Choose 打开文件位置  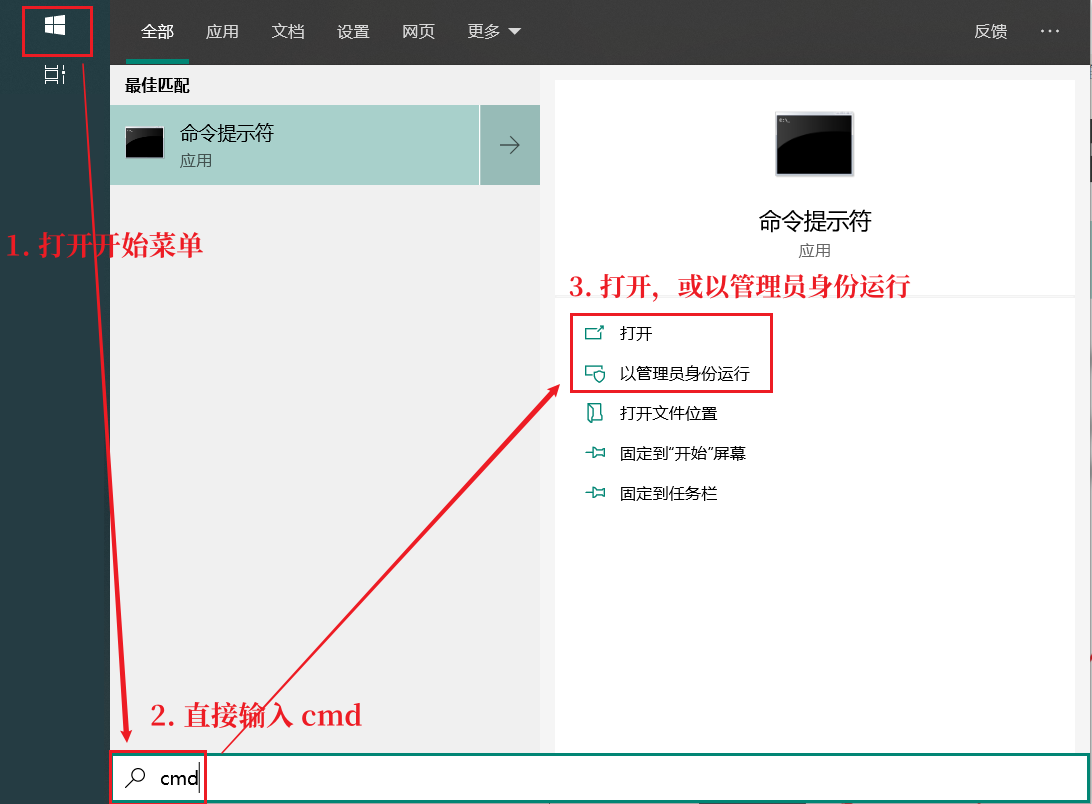pos(669,413)
